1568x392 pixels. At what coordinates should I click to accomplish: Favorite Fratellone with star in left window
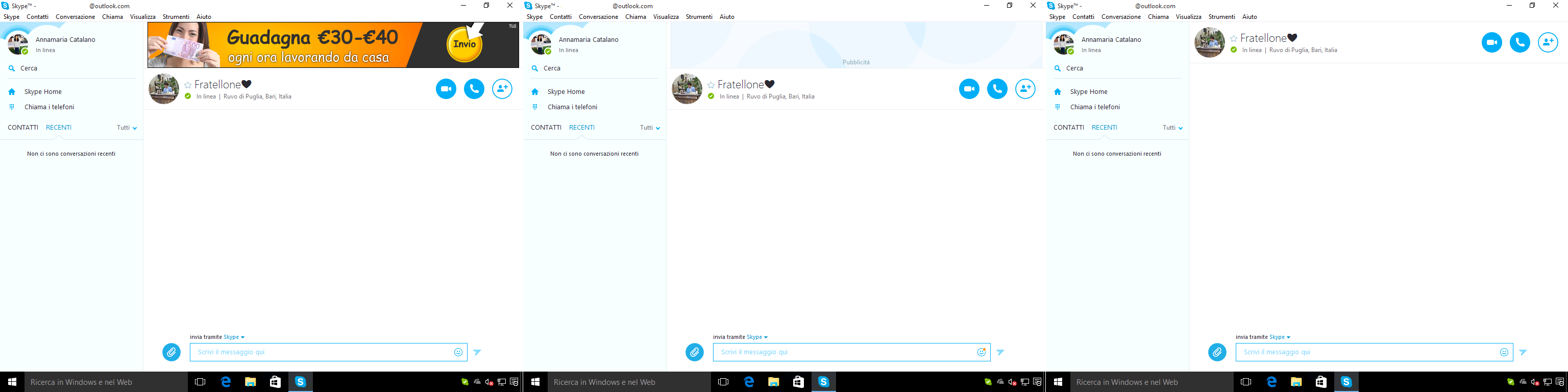188,85
